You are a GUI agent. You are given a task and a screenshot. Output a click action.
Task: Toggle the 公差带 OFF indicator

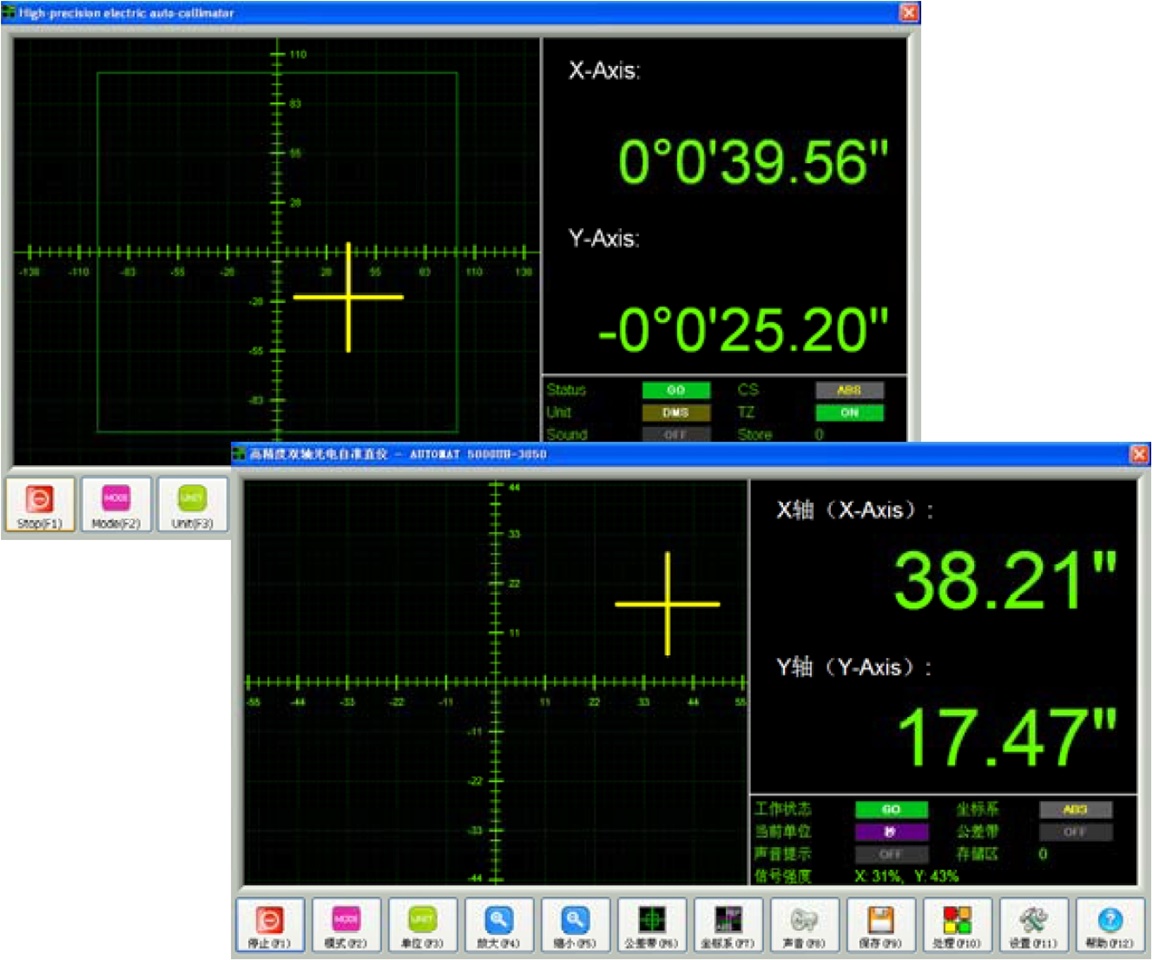point(1075,831)
